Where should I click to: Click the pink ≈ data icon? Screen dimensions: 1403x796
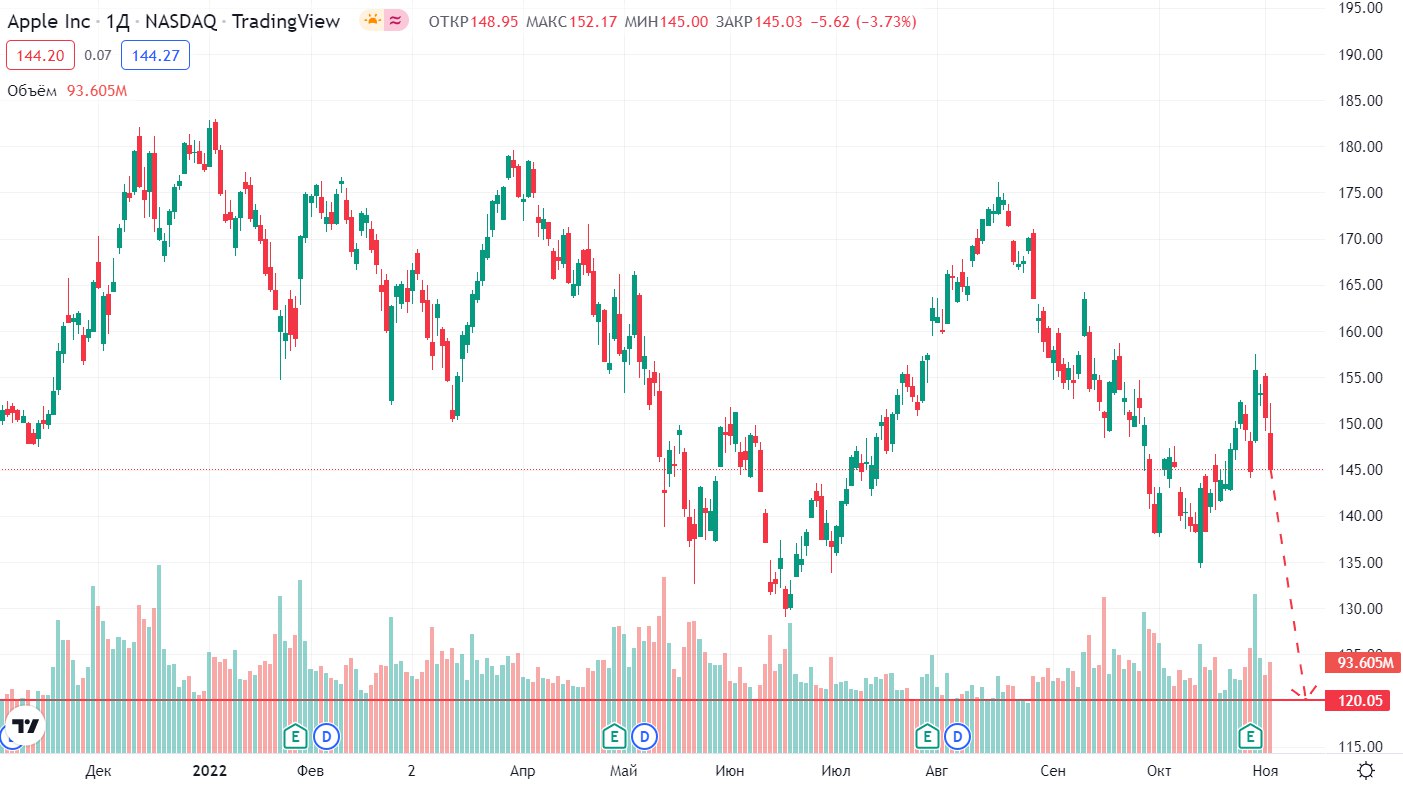tap(396, 20)
